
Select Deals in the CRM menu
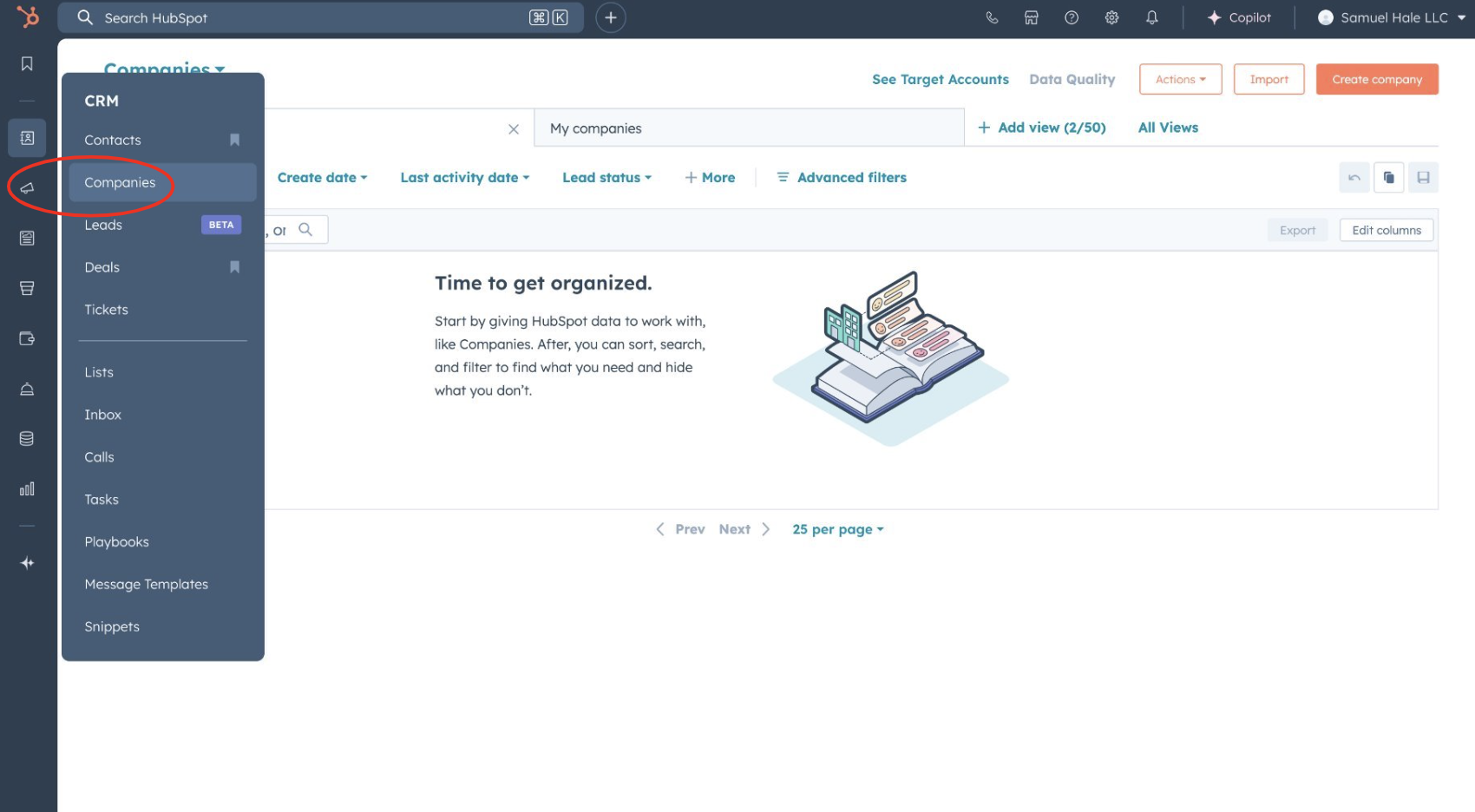tap(102, 267)
